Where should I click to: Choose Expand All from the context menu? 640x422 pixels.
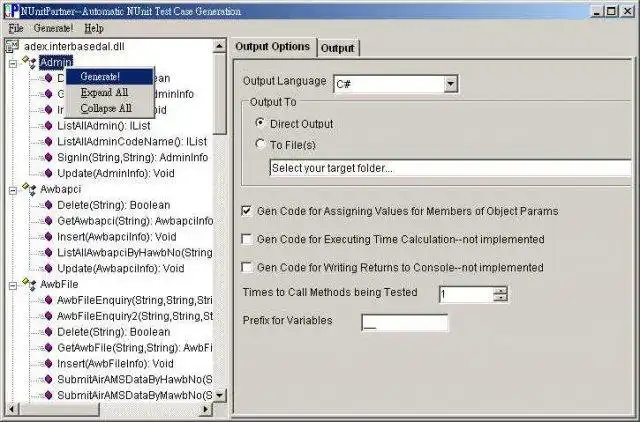[x=109, y=93]
